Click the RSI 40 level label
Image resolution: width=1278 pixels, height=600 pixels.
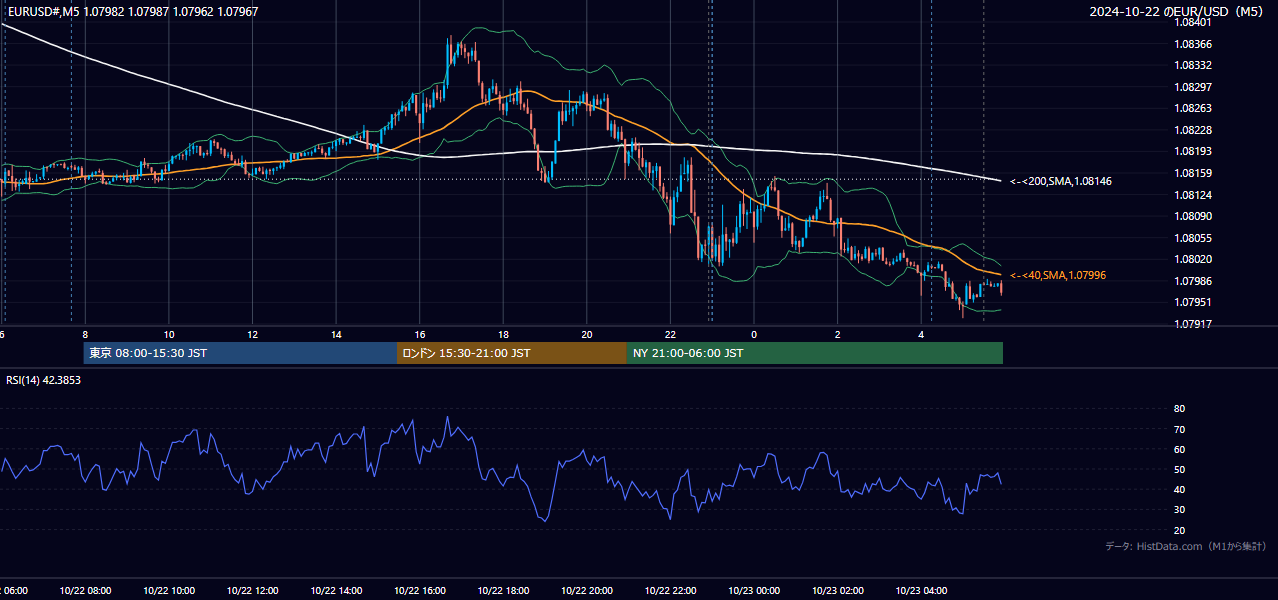click(1179, 489)
